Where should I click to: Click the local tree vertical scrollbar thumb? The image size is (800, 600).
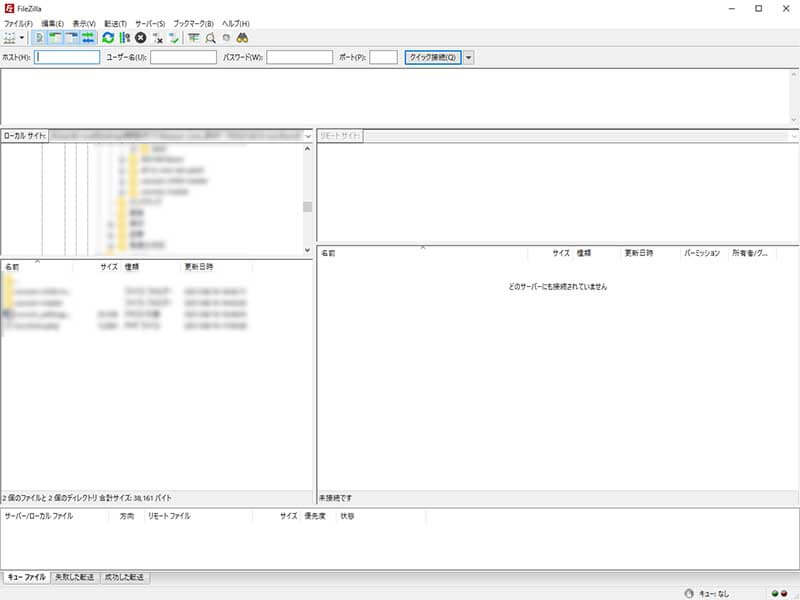coord(308,207)
